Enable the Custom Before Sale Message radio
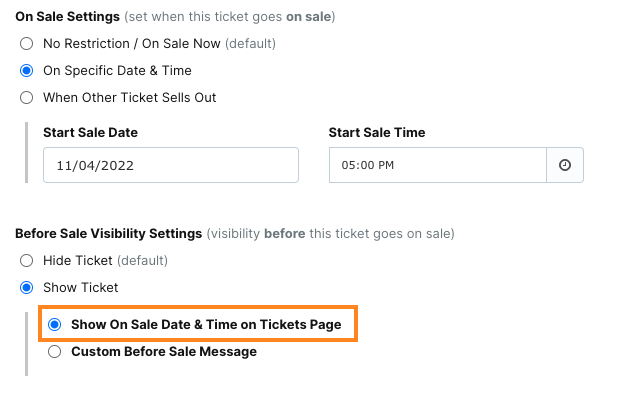Viewport: 621px width, 393px height. pyautogui.click(x=54, y=351)
